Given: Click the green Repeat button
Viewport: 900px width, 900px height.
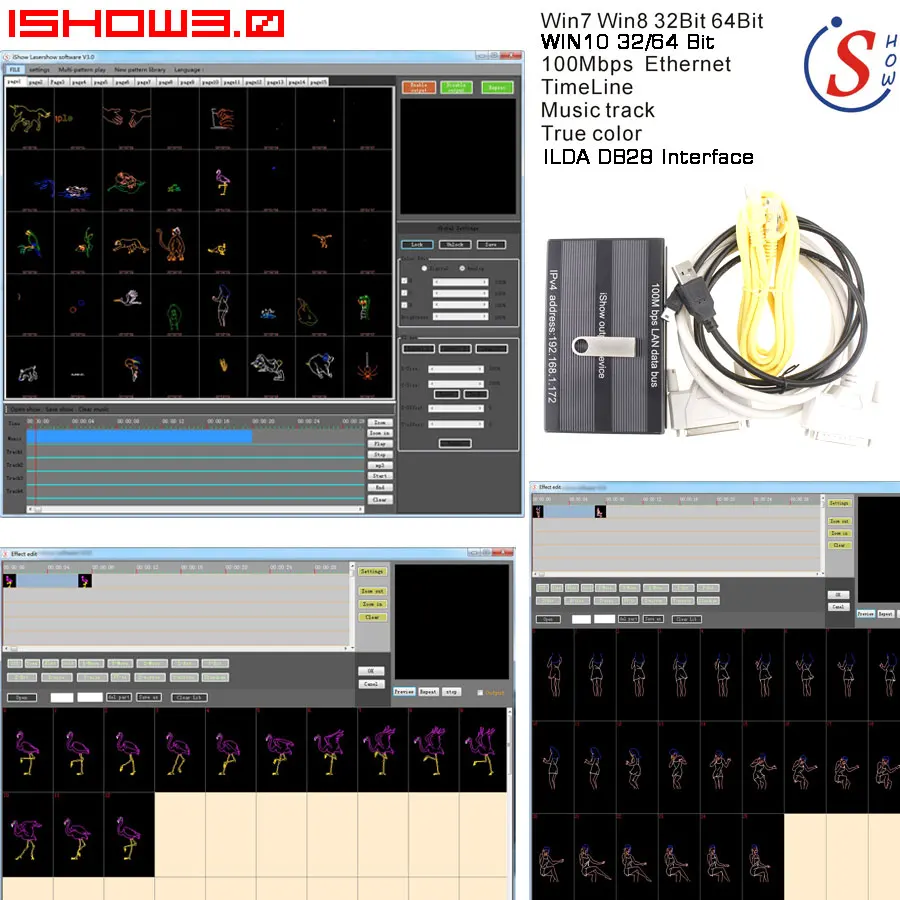Looking at the screenshot, I should tap(497, 87).
